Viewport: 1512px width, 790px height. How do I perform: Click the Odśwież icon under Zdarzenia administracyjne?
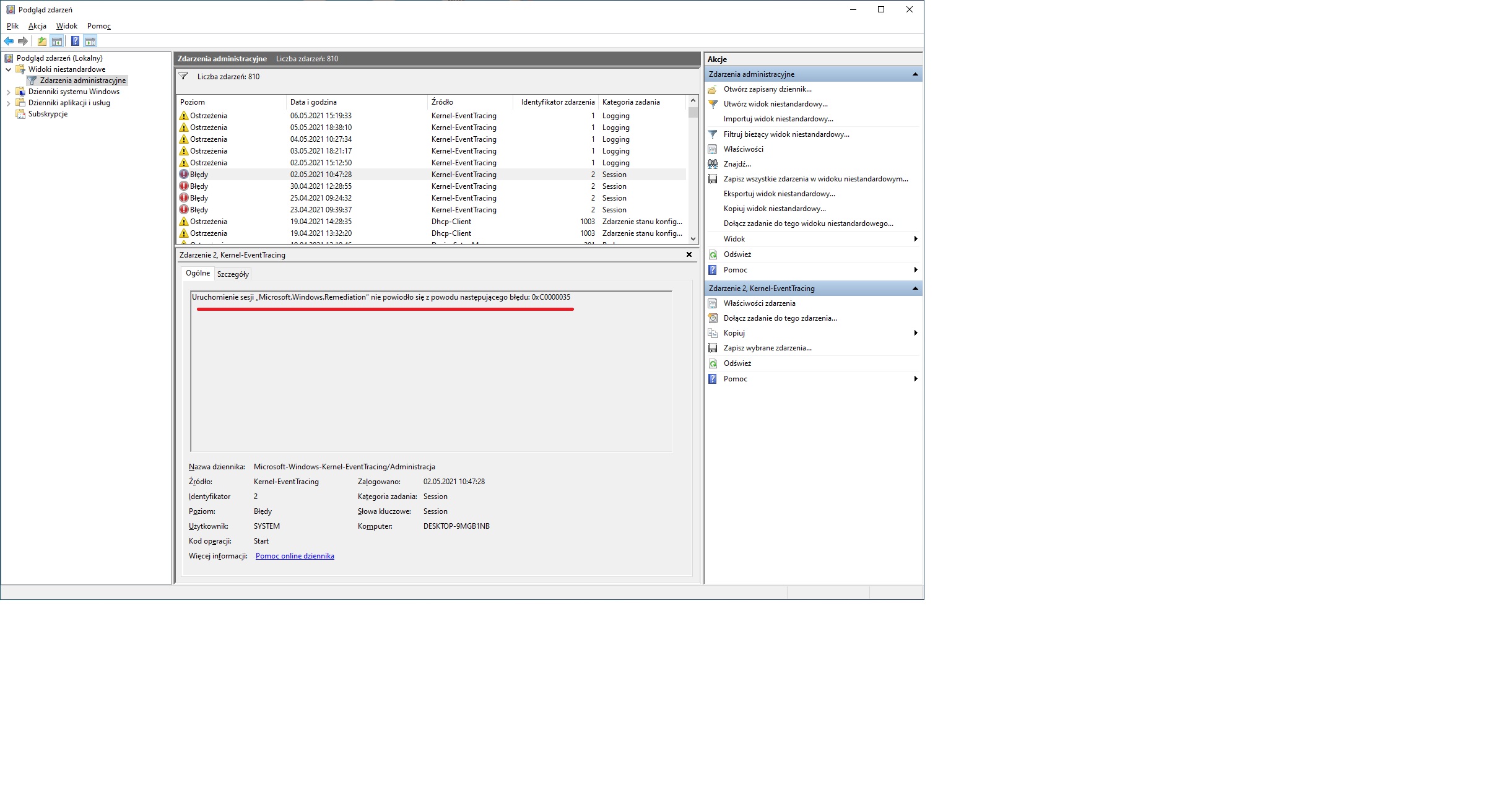point(713,254)
